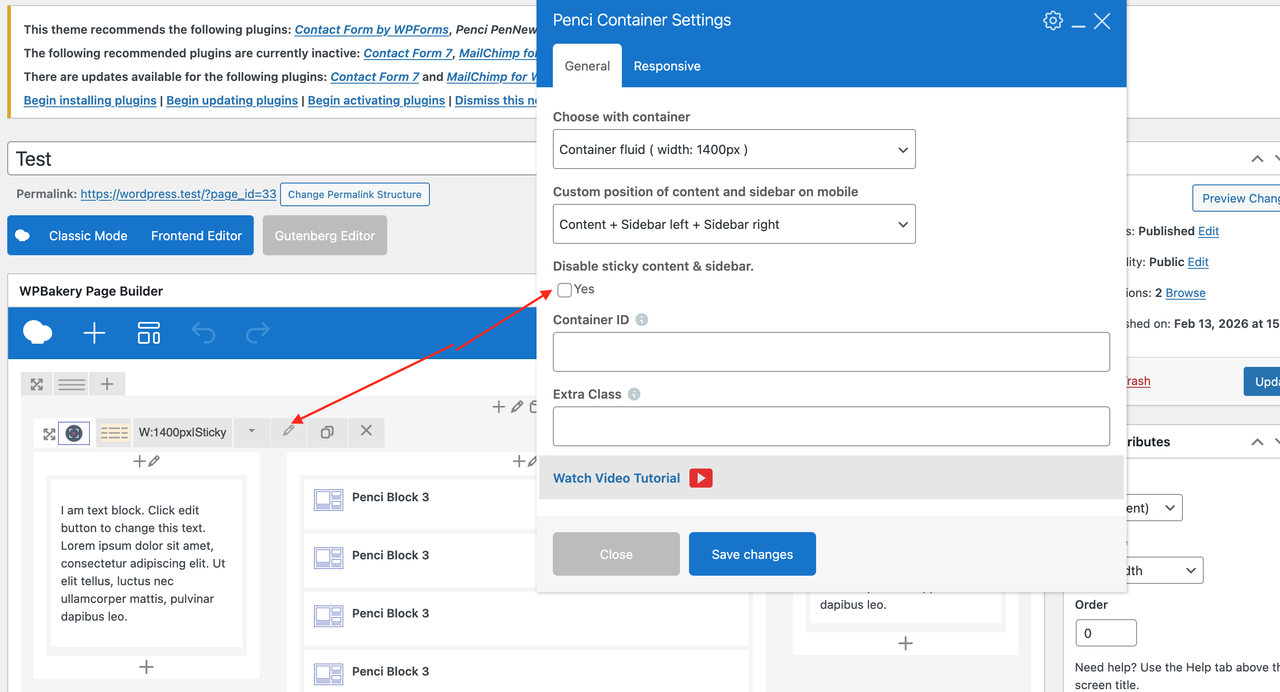
Task: Browse the page revisions
Action: pos(1185,293)
